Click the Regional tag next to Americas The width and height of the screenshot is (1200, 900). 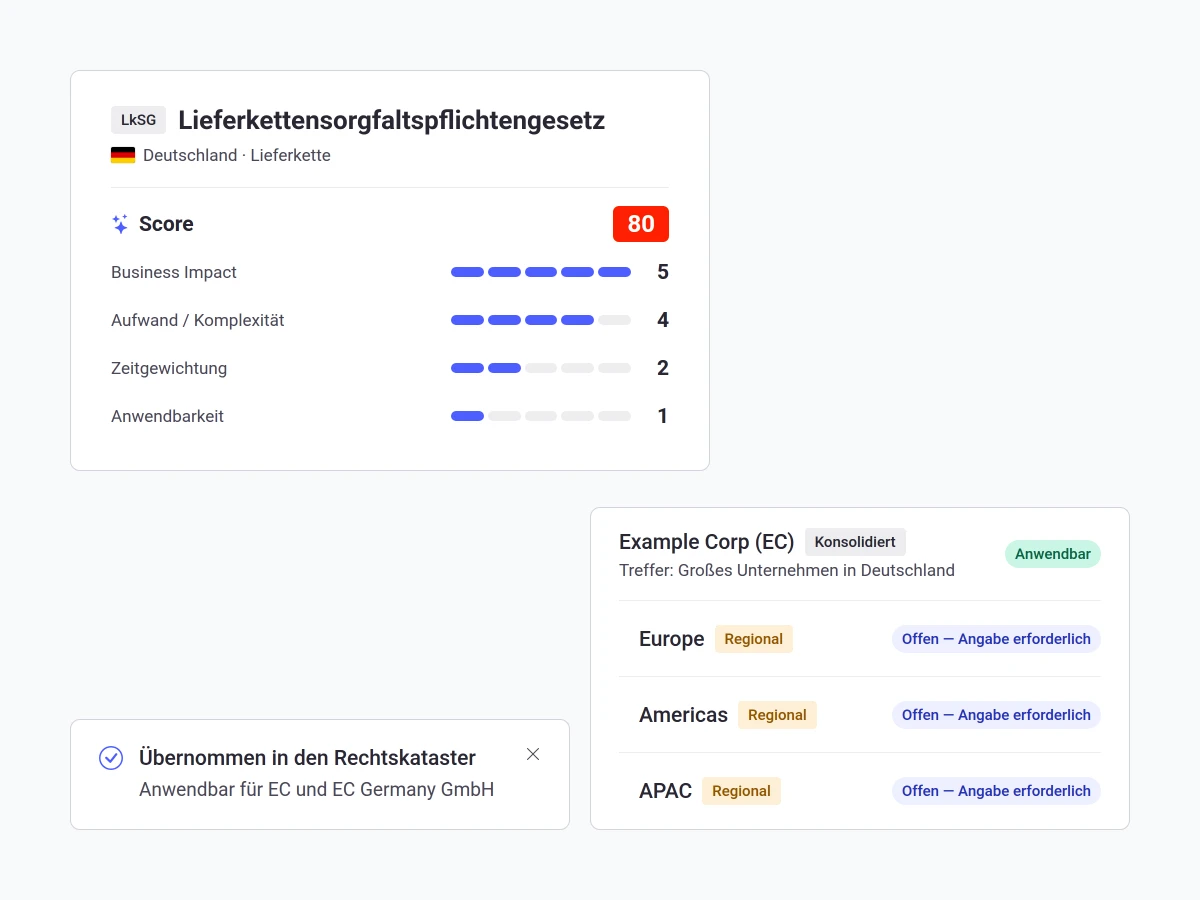click(x=777, y=715)
